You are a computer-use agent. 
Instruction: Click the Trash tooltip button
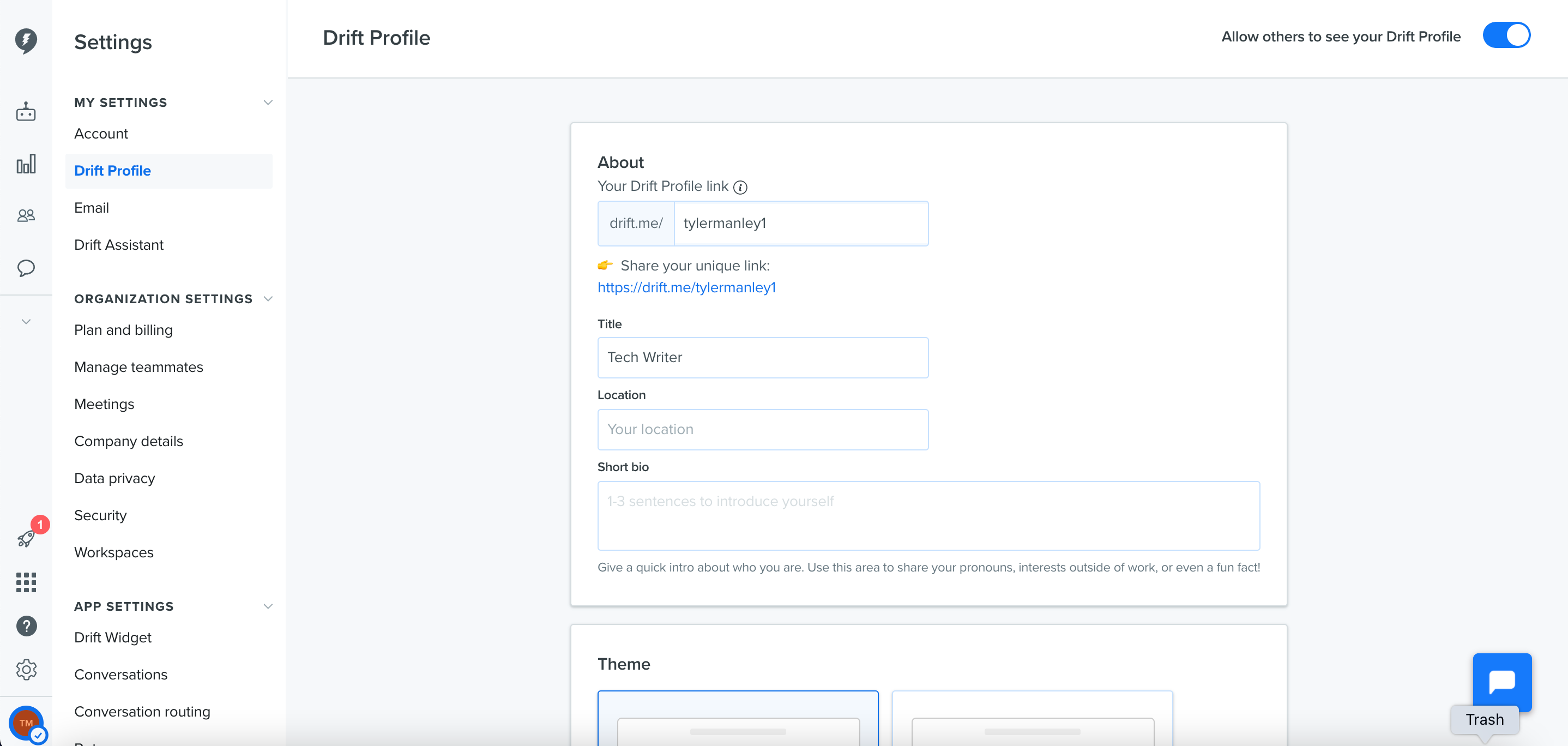coord(1485,719)
